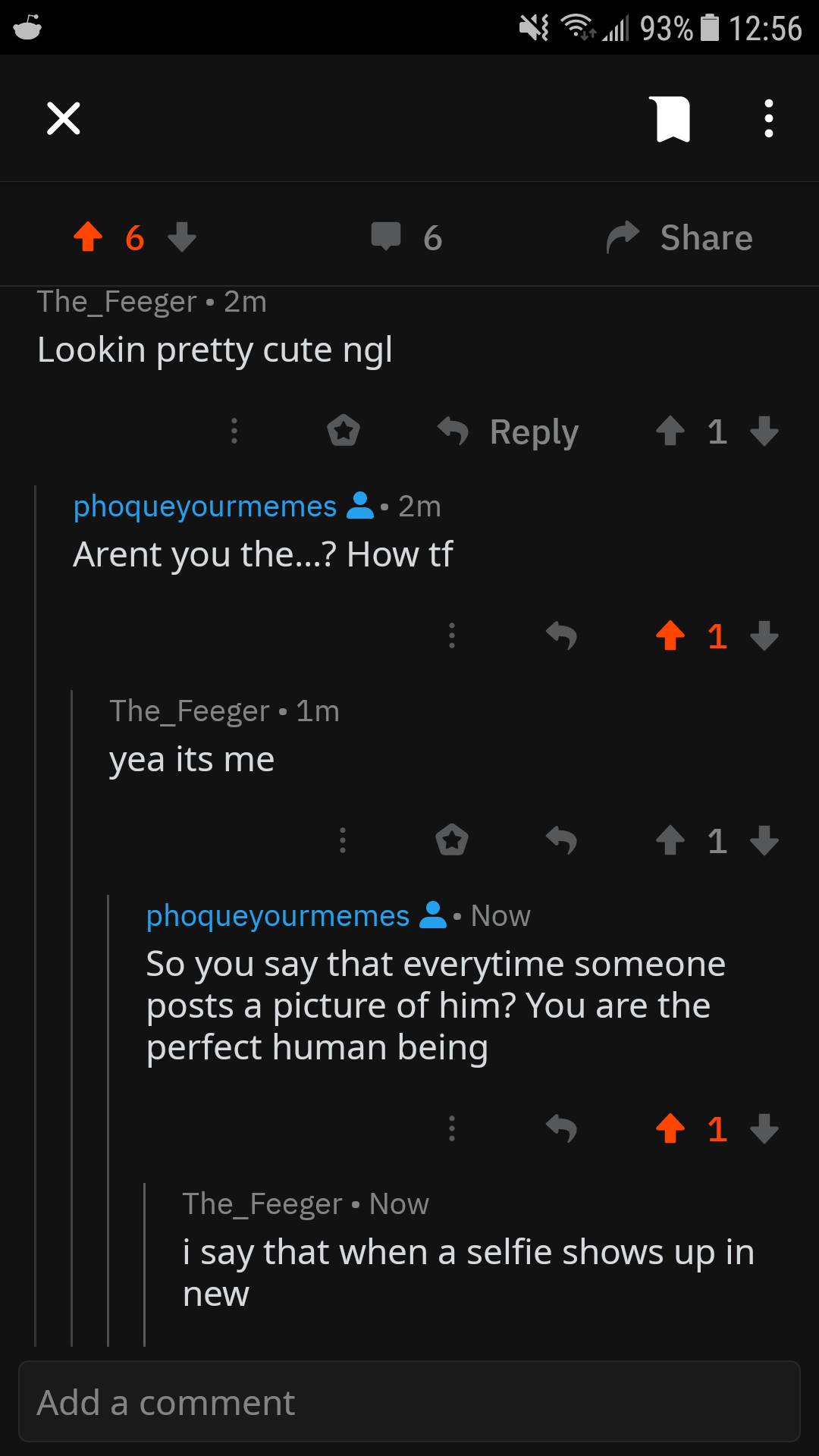
Task: Reply arrow on "Arent you the...? How tf"
Action: coord(561,635)
